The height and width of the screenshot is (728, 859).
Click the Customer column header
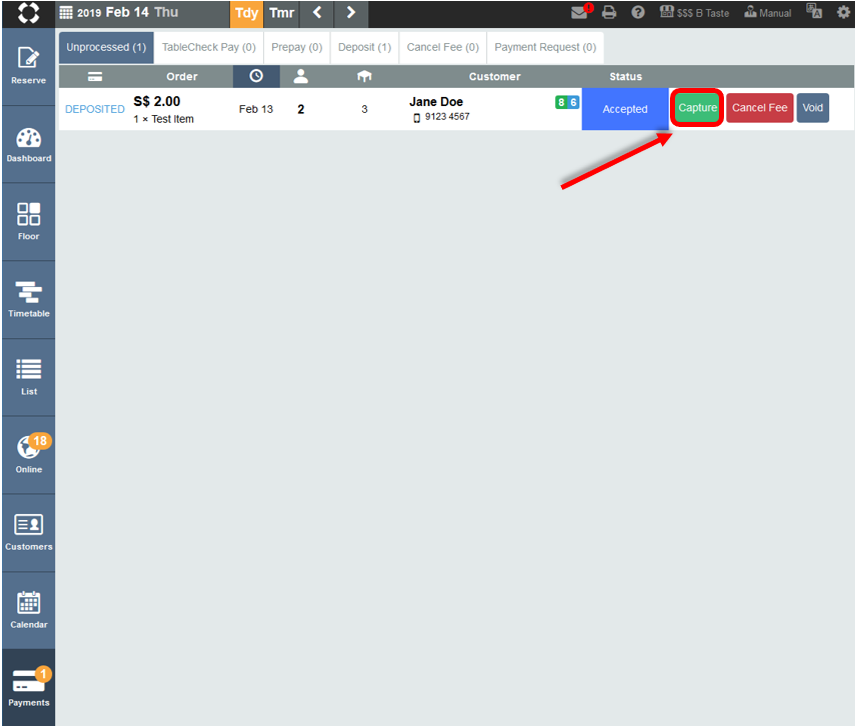495,77
